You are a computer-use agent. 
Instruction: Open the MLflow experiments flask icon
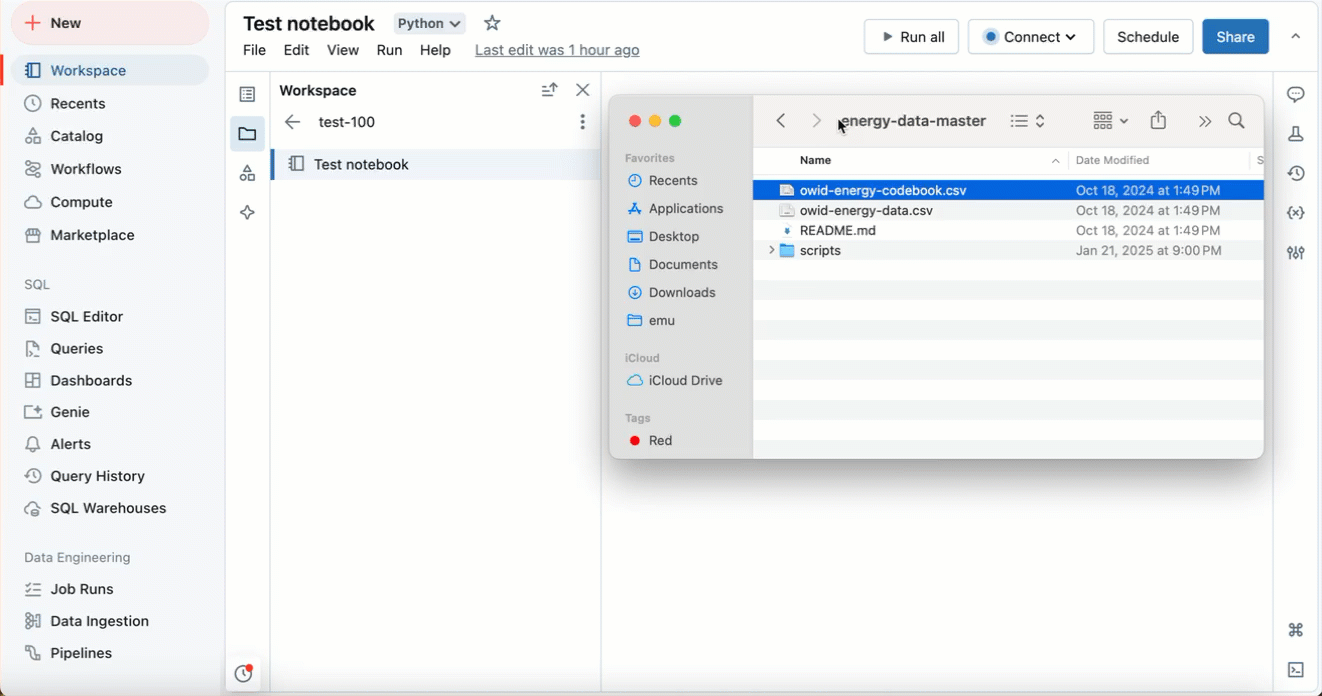[1295, 133]
